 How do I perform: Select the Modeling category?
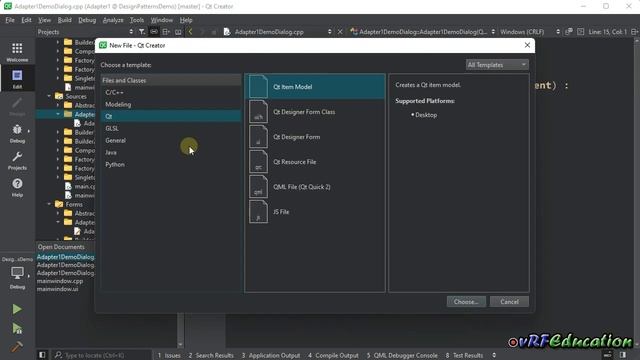pos(171,104)
